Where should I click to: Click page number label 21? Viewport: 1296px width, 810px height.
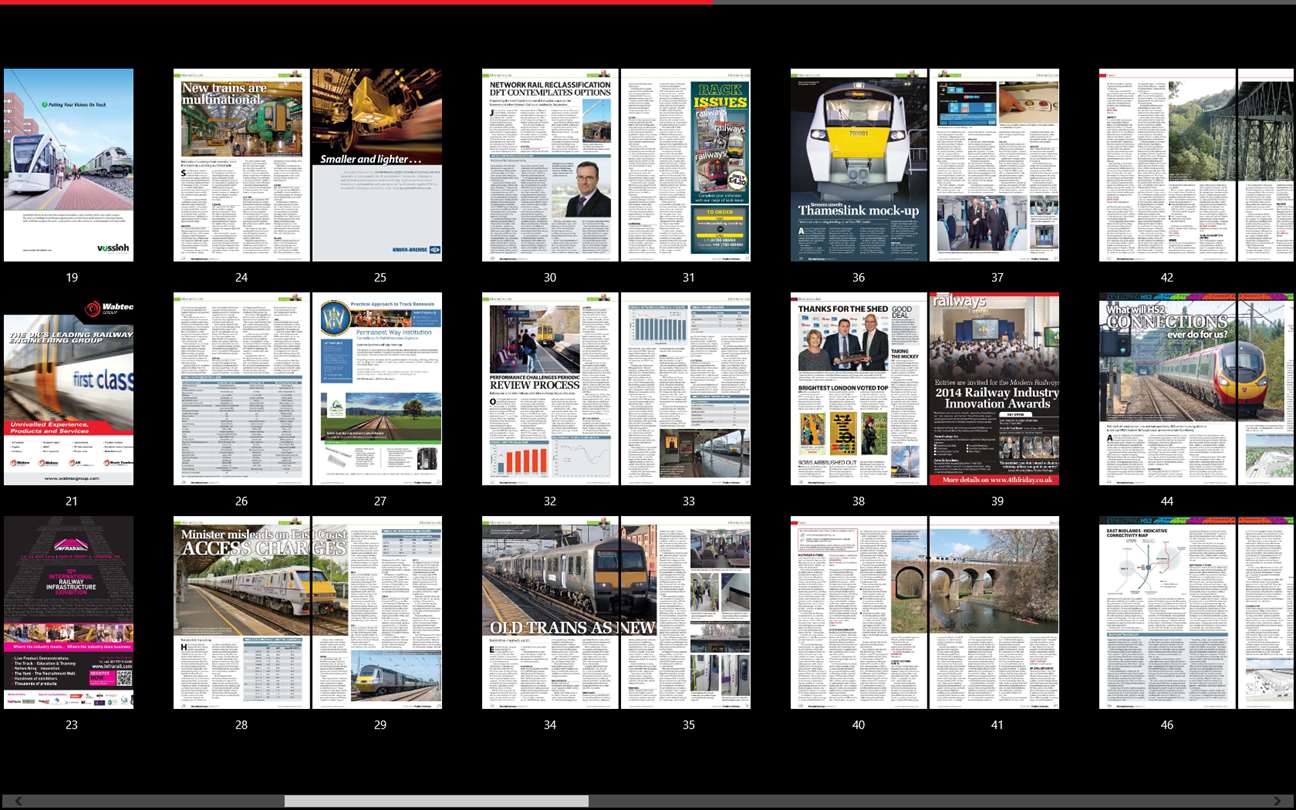[71, 501]
